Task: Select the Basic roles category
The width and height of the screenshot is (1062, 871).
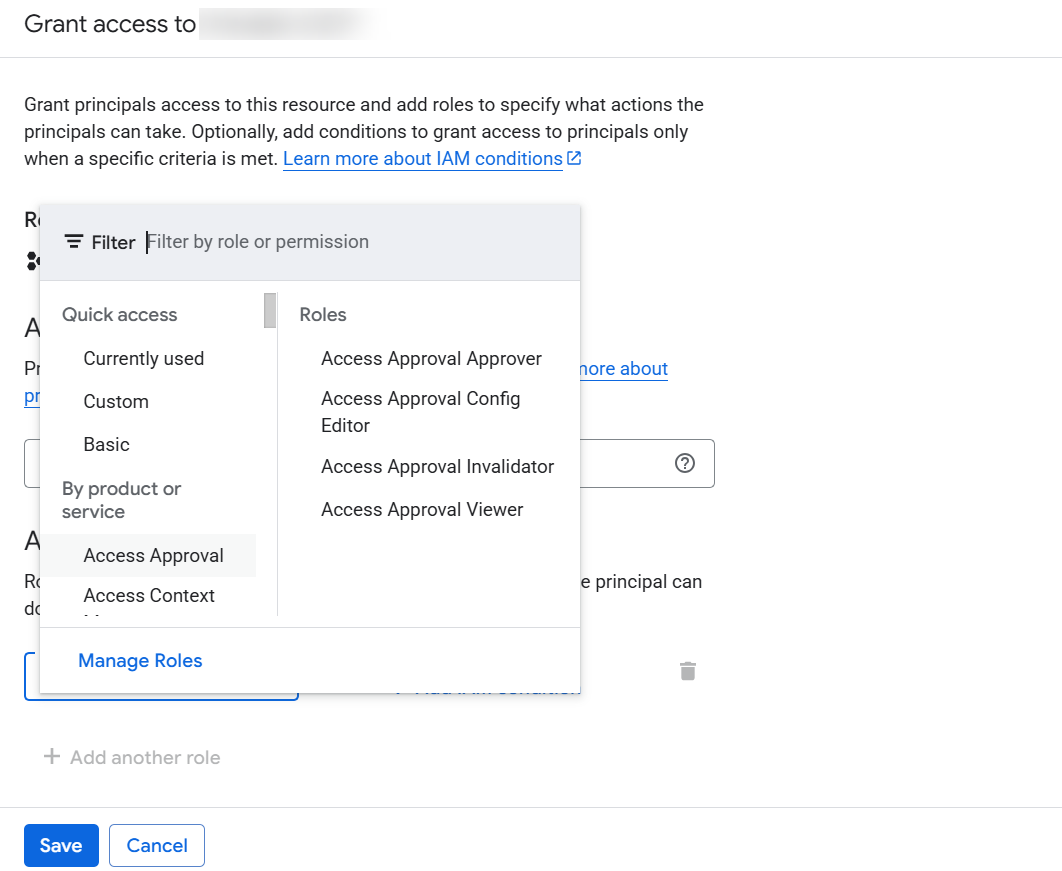Action: (107, 444)
